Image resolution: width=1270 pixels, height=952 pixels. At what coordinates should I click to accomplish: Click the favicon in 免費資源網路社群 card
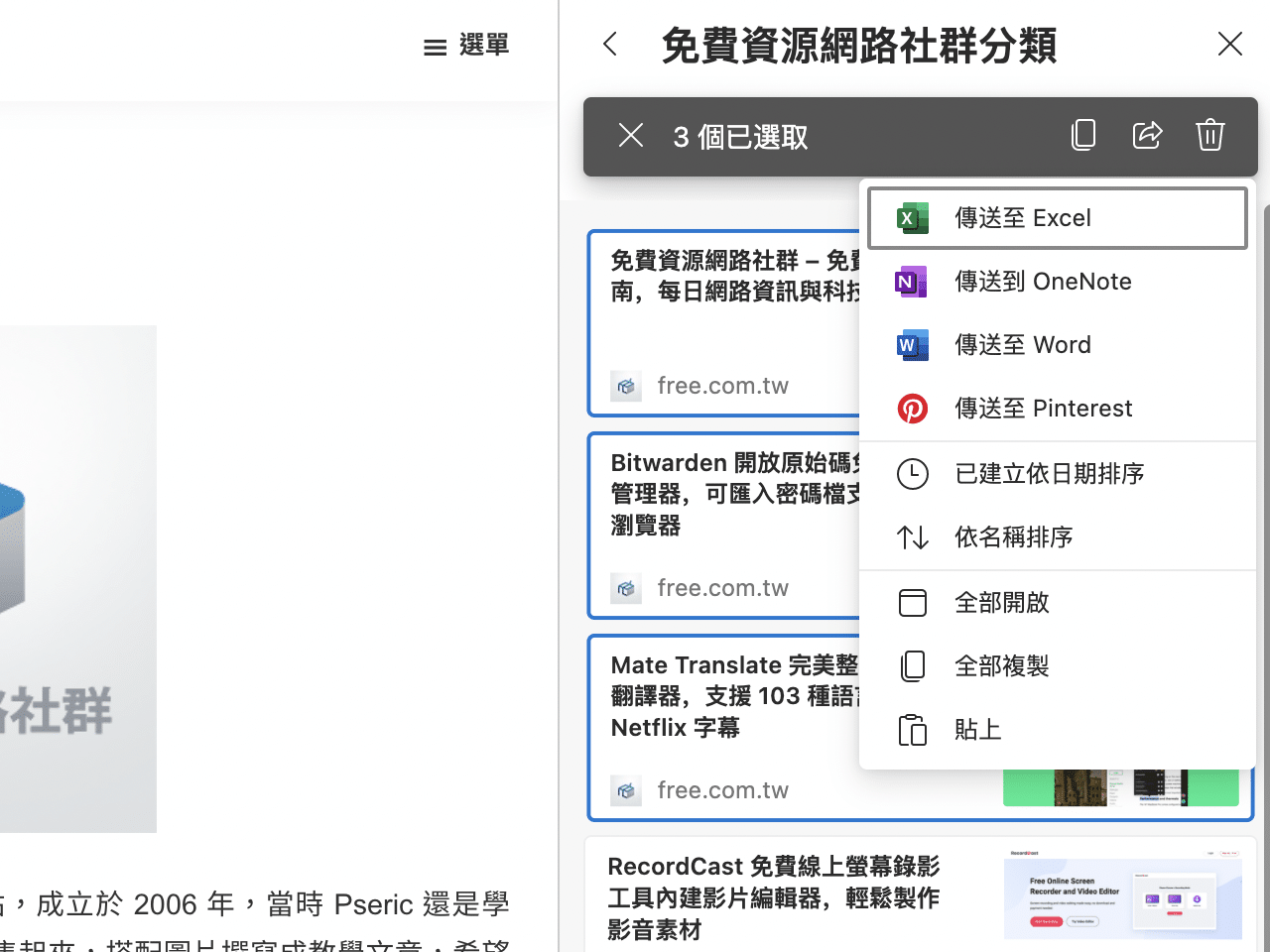pyautogui.click(x=626, y=386)
